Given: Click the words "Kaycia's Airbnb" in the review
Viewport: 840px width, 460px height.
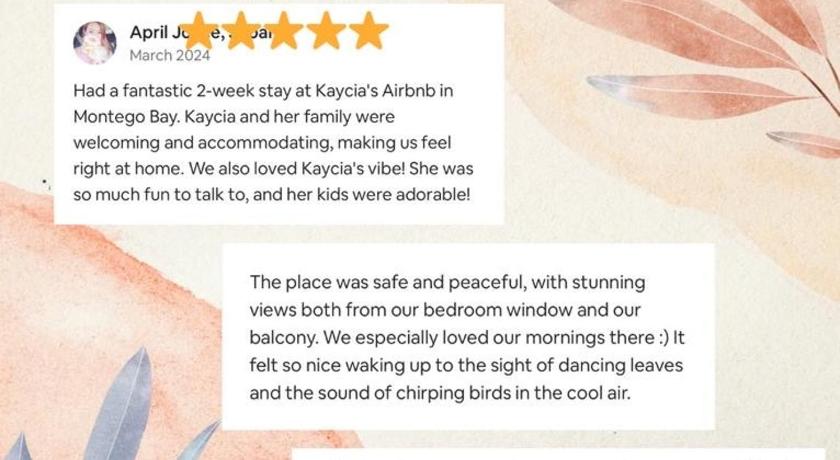Looking at the screenshot, I should pyautogui.click(x=375, y=91).
